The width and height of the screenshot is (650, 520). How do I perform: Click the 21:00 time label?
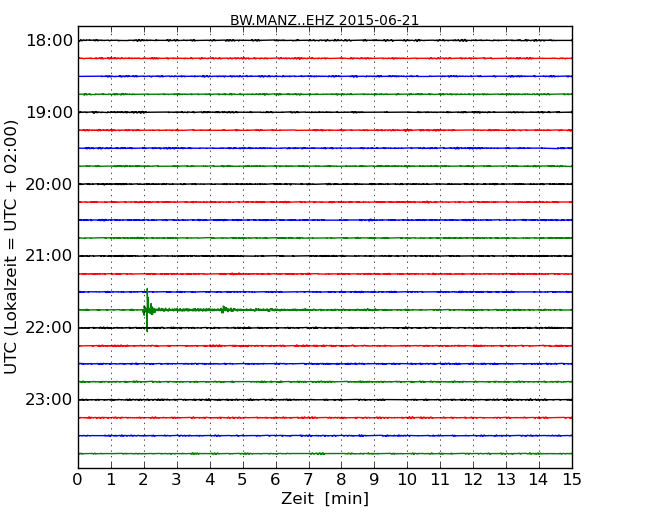tap(49, 256)
